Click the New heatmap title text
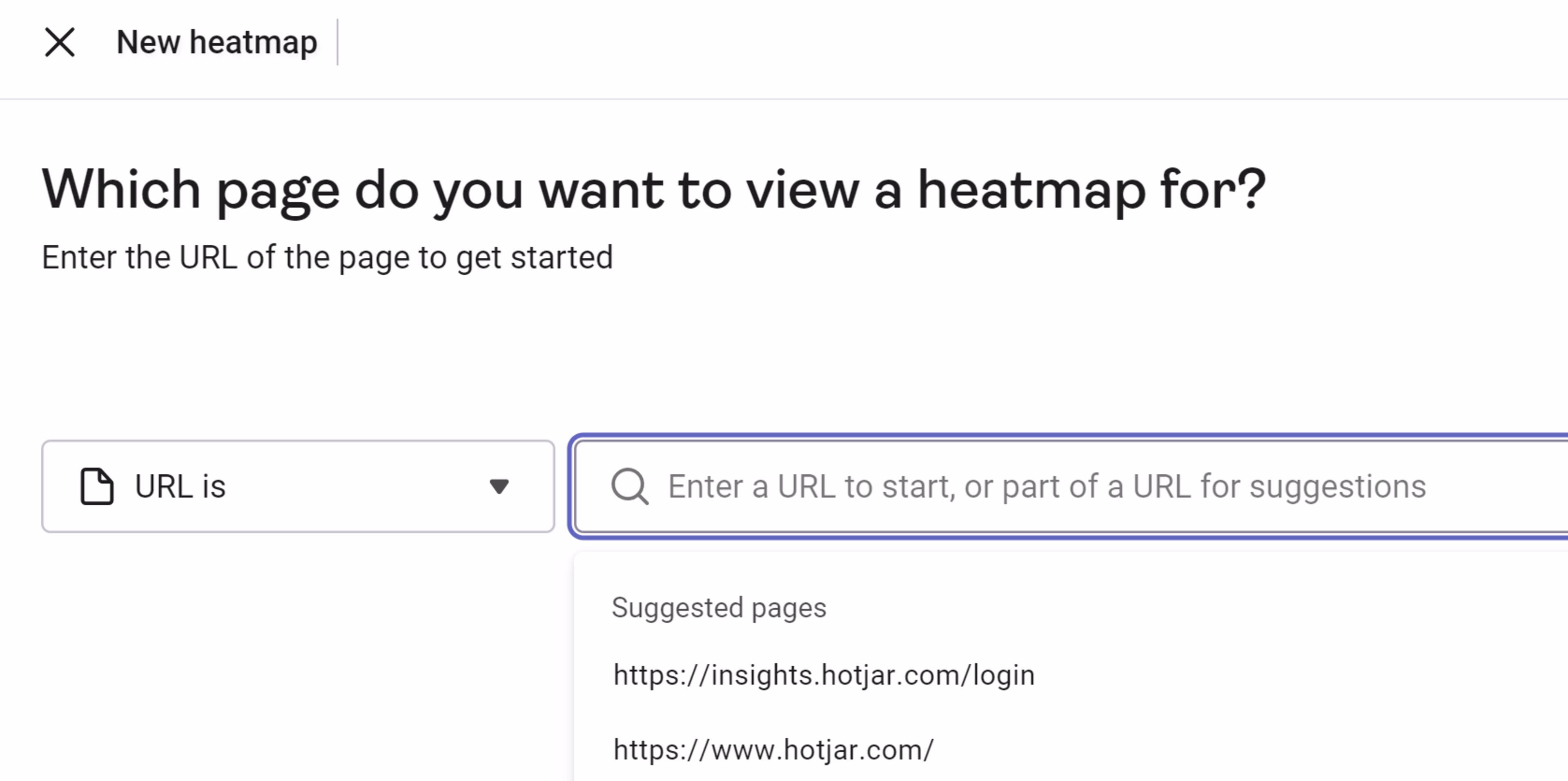 (x=217, y=42)
